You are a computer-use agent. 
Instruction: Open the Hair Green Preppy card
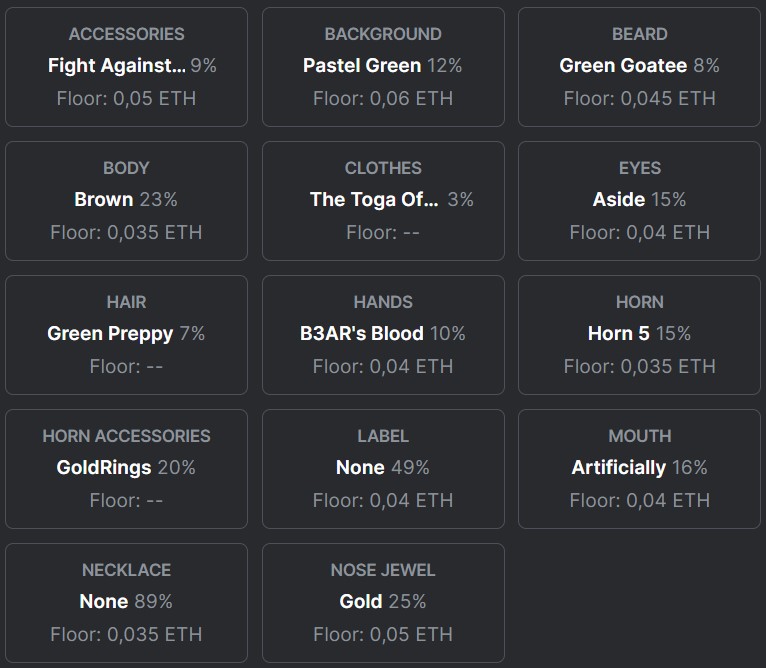click(x=127, y=335)
